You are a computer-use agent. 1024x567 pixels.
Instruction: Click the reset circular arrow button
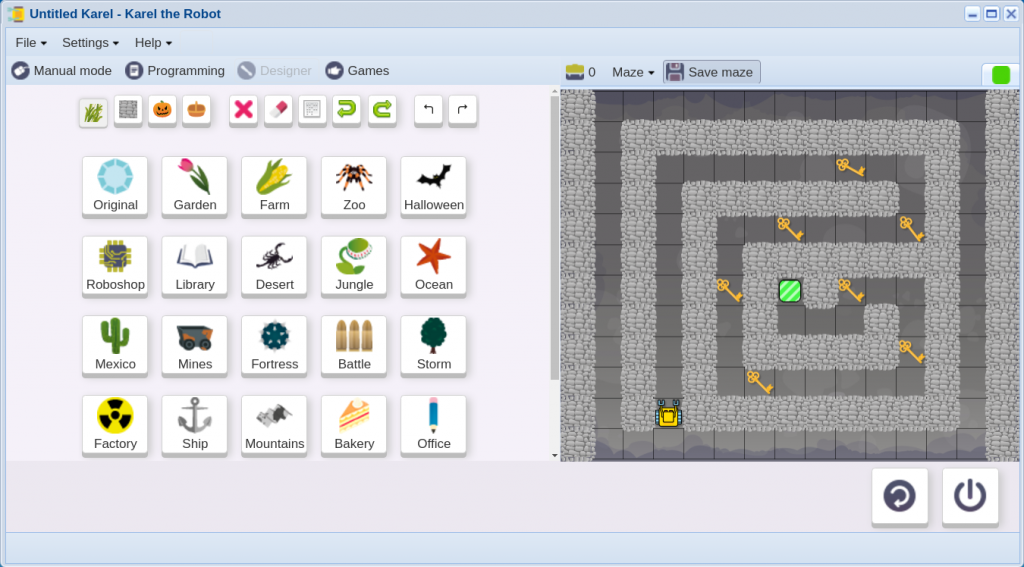tap(899, 496)
